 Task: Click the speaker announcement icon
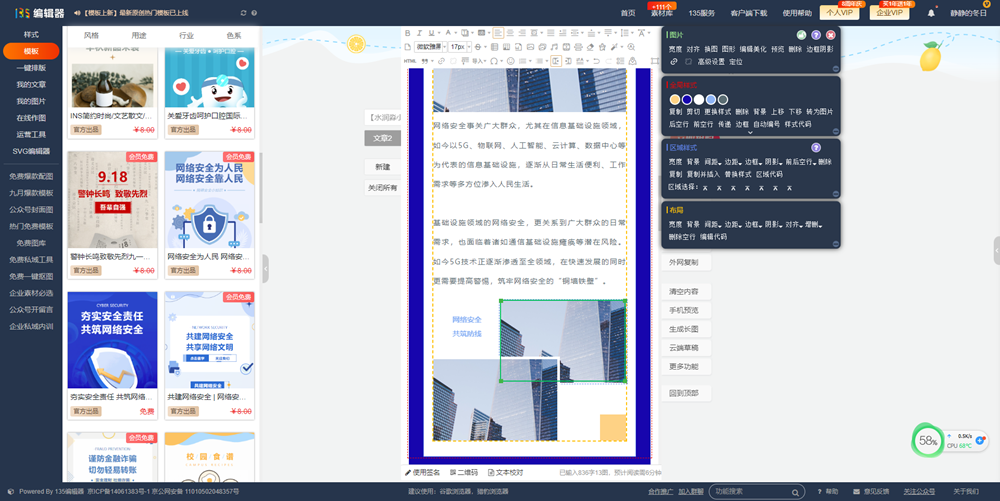point(77,13)
